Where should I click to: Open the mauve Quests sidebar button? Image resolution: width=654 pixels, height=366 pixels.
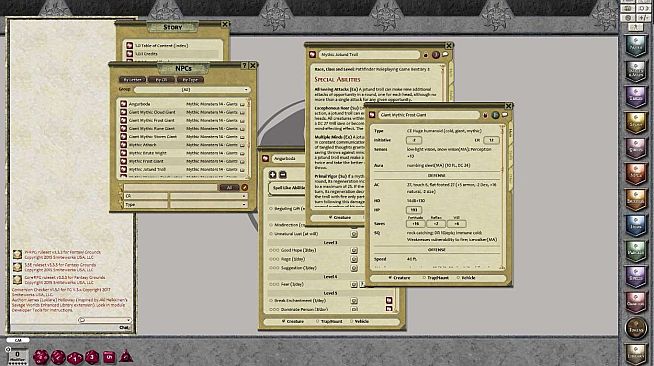coord(636,148)
